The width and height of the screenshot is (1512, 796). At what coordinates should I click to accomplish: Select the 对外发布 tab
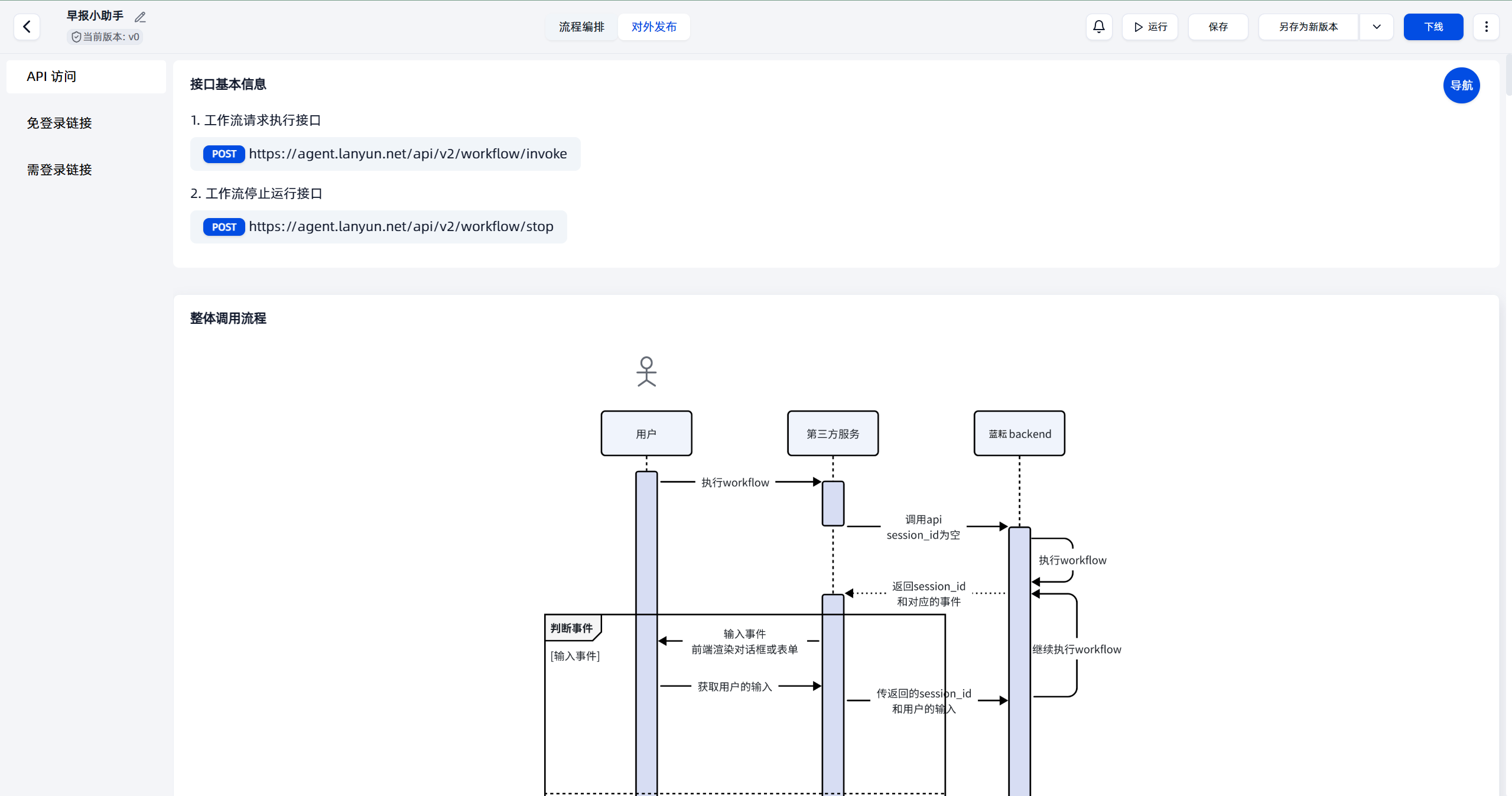pyautogui.click(x=653, y=27)
